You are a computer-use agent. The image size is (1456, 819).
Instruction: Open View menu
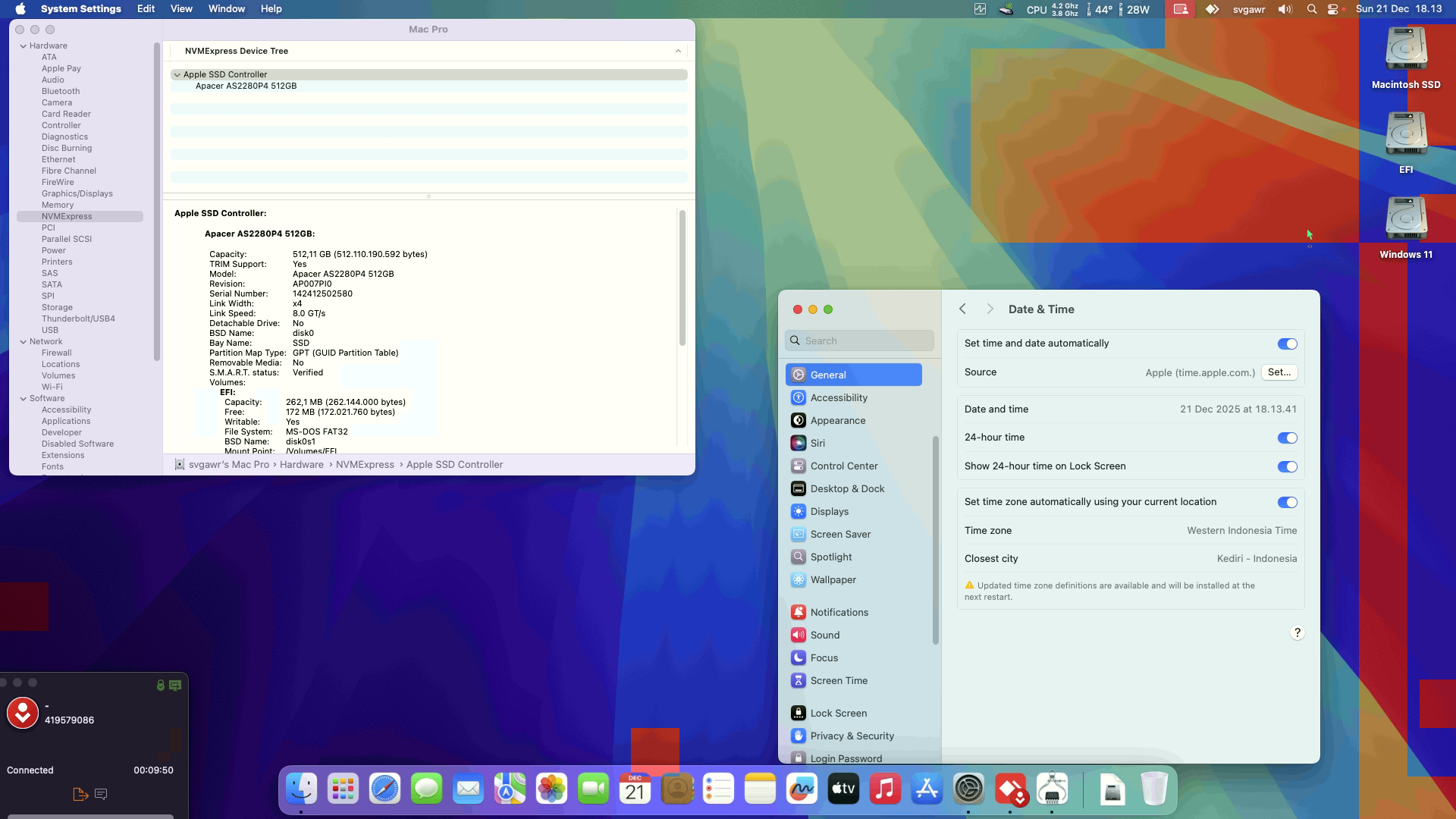(x=181, y=9)
